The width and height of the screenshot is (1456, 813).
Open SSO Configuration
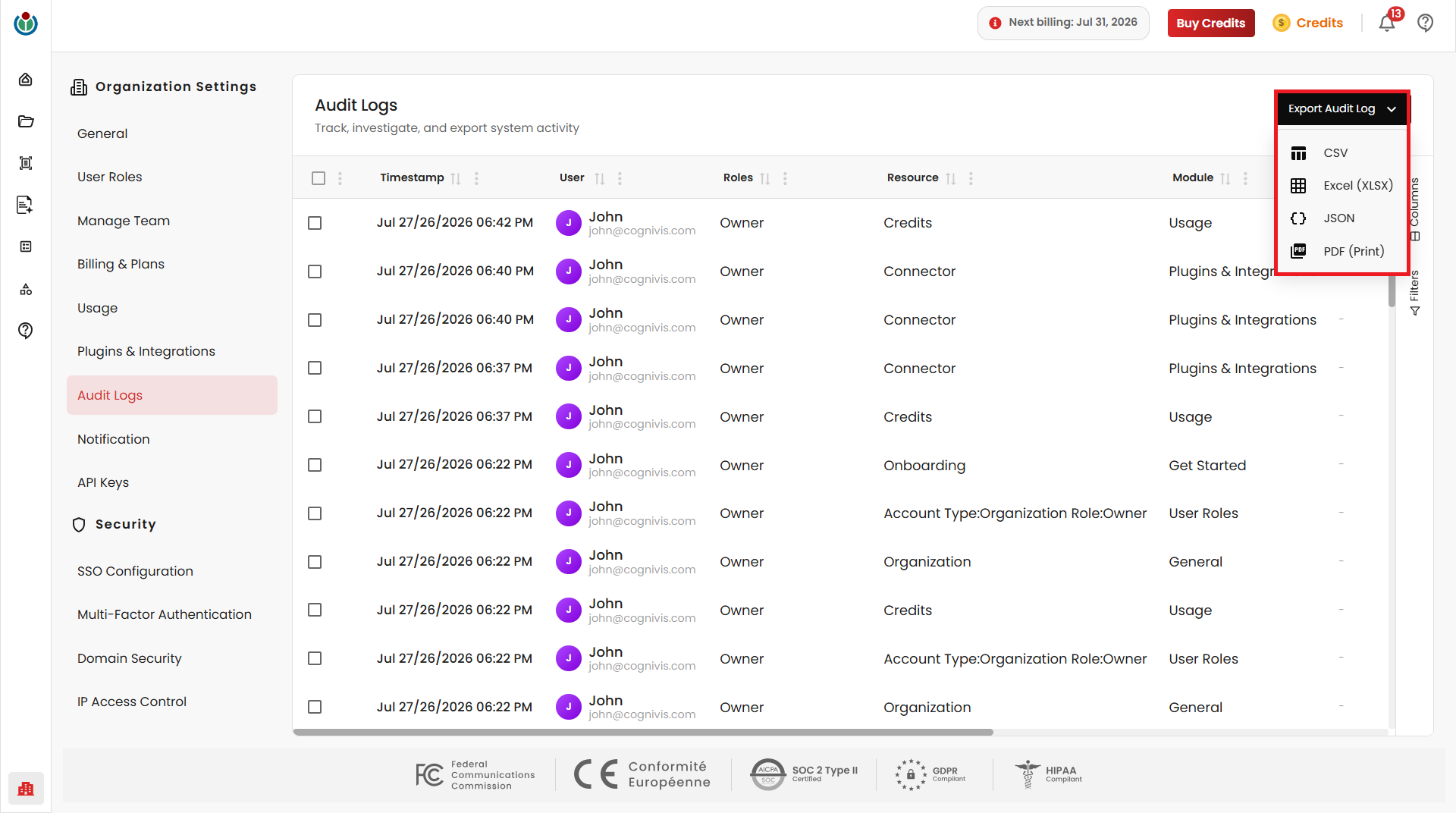[135, 571]
